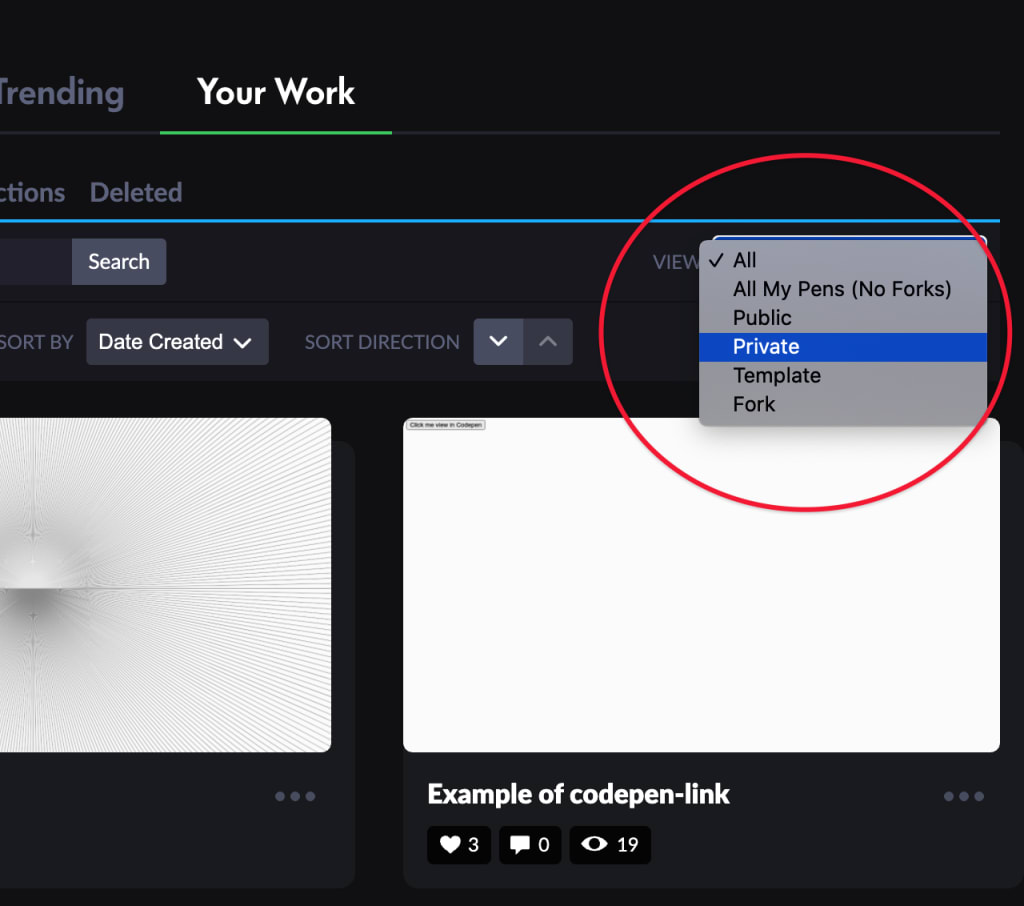Image resolution: width=1024 pixels, height=906 pixels.
Task: Select the Private view option
Action: point(842,347)
